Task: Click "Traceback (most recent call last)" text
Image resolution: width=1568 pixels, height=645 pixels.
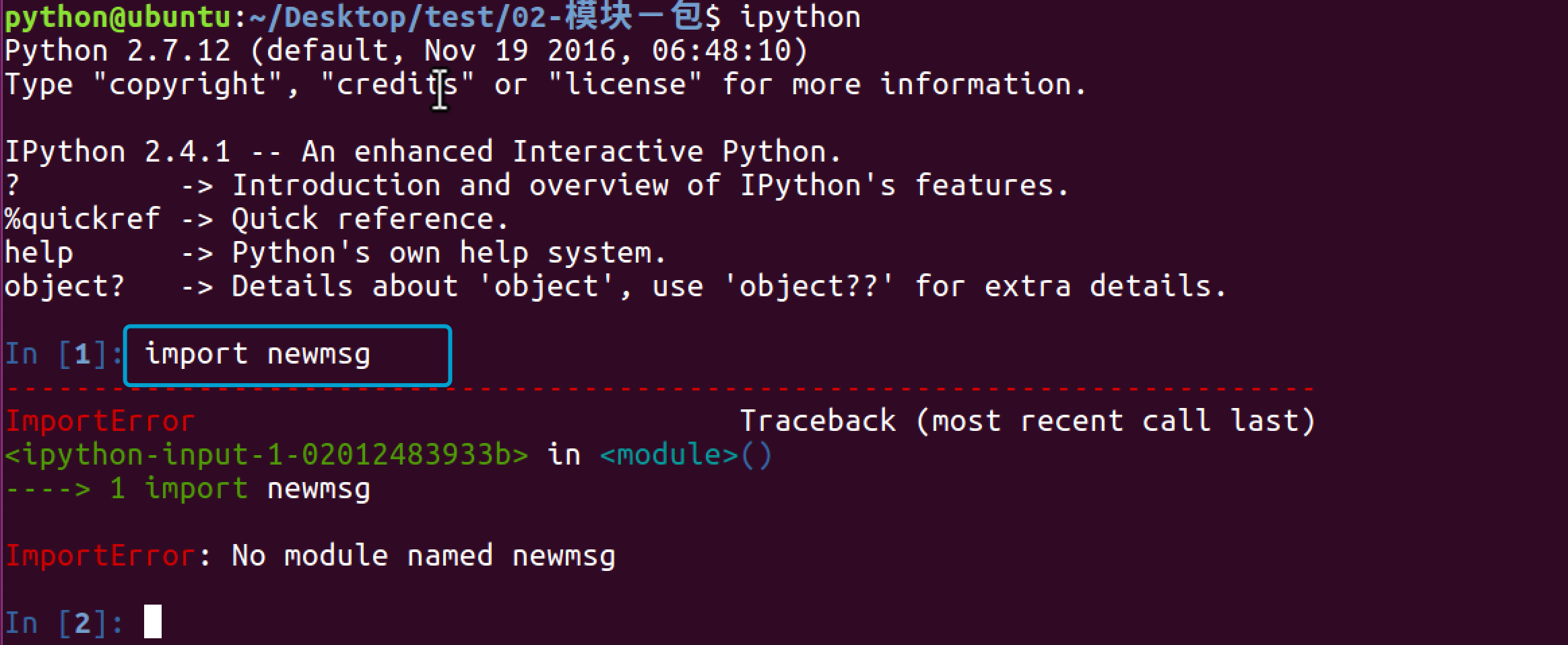Action: (x=1027, y=421)
